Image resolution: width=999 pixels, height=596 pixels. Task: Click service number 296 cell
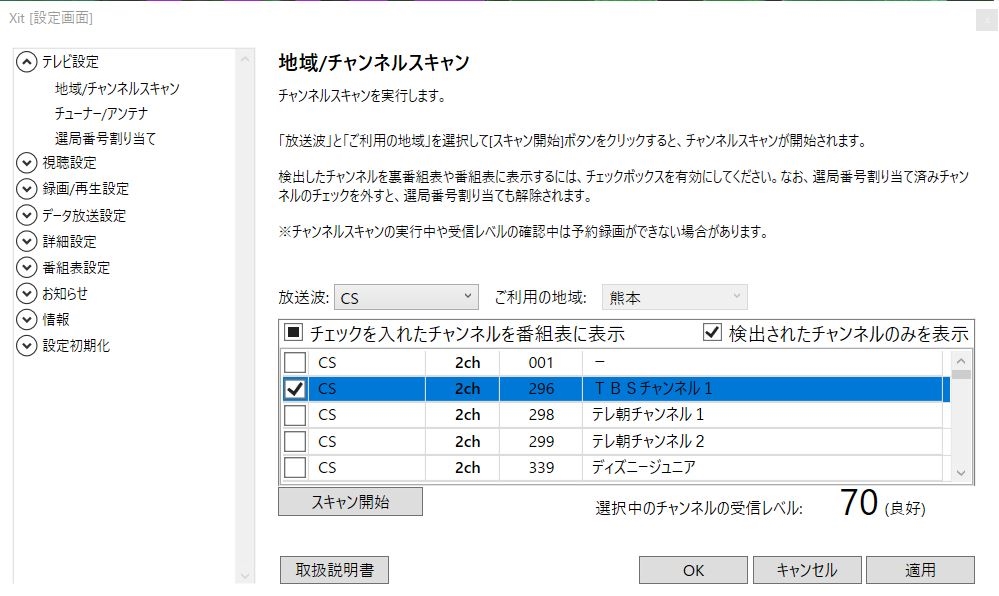[x=541, y=388]
